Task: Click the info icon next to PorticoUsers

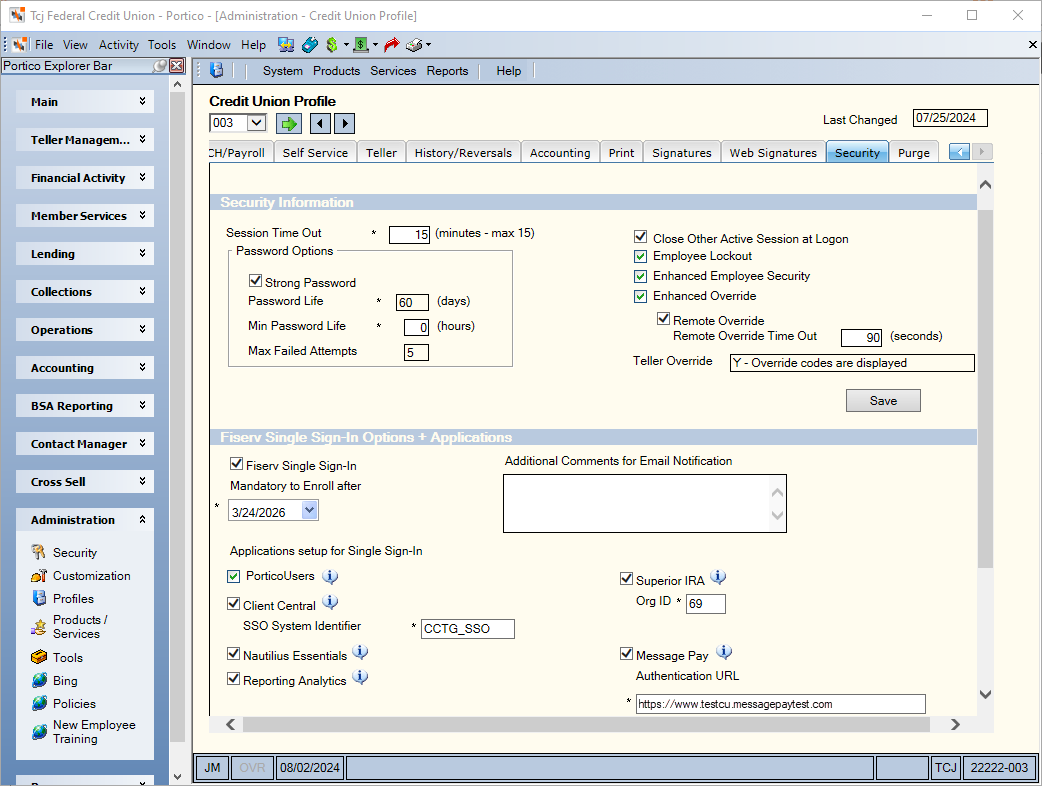Action: coord(330,576)
